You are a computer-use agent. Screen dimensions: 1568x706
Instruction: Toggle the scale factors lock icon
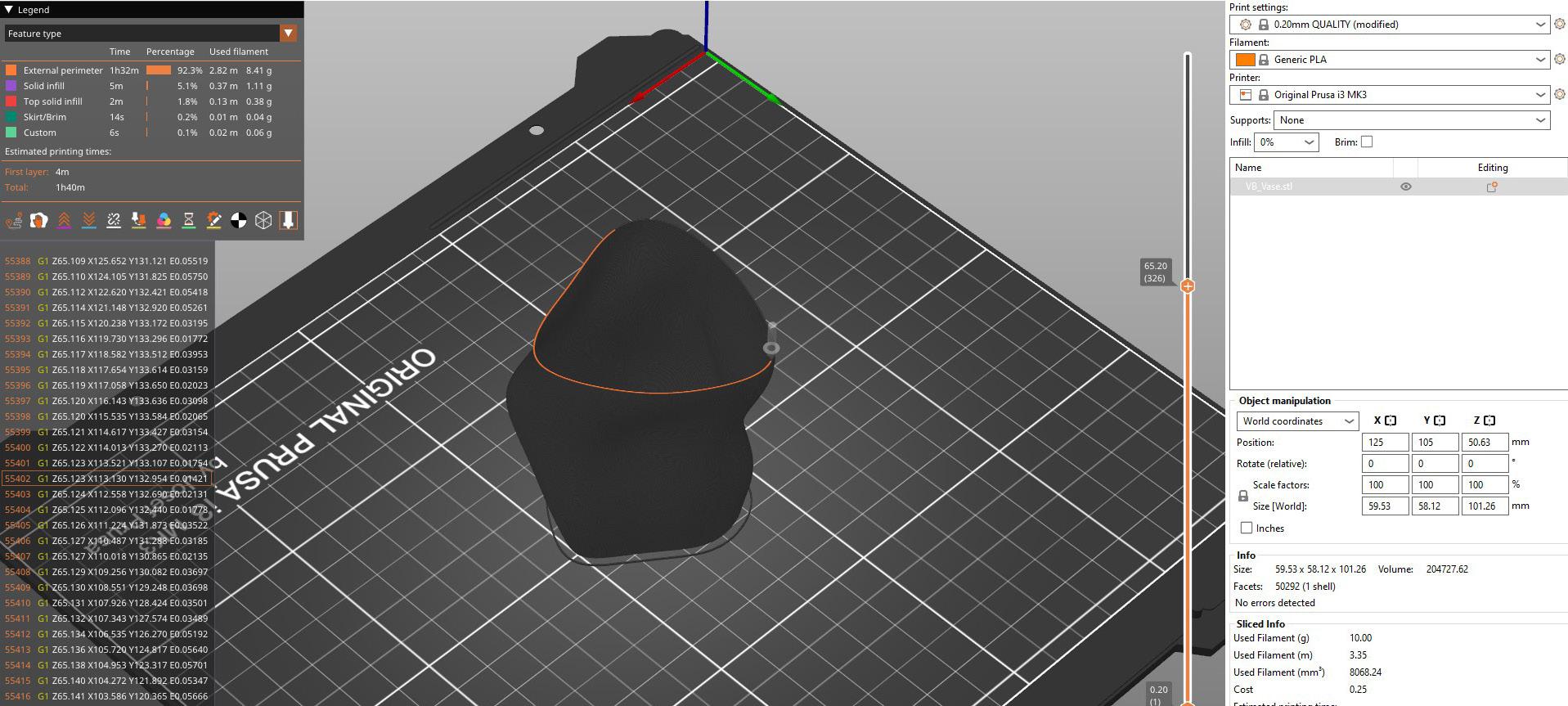pyautogui.click(x=1243, y=496)
